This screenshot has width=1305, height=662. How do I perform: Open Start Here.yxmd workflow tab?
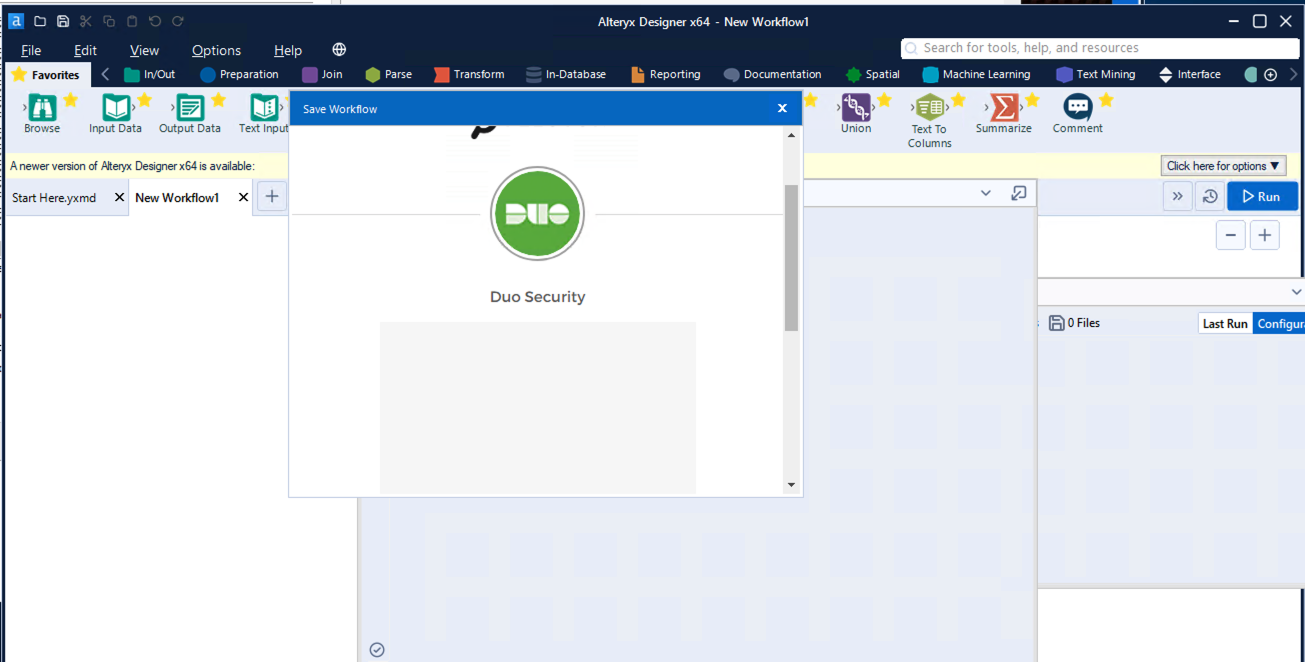(x=54, y=198)
